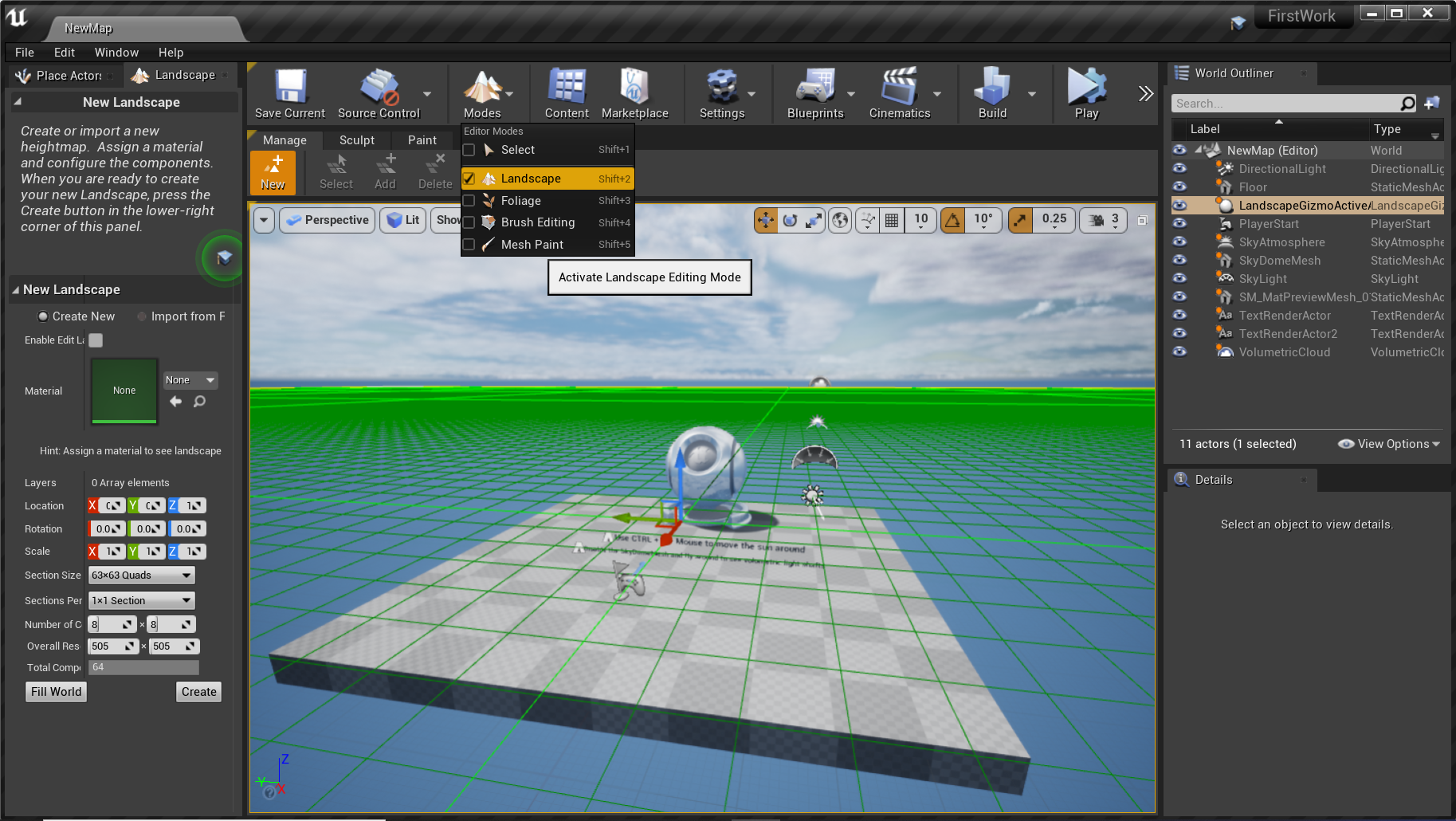1456x821 pixels.
Task: Open the grid snap value 10 dropdown
Action: click(x=921, y=220)
